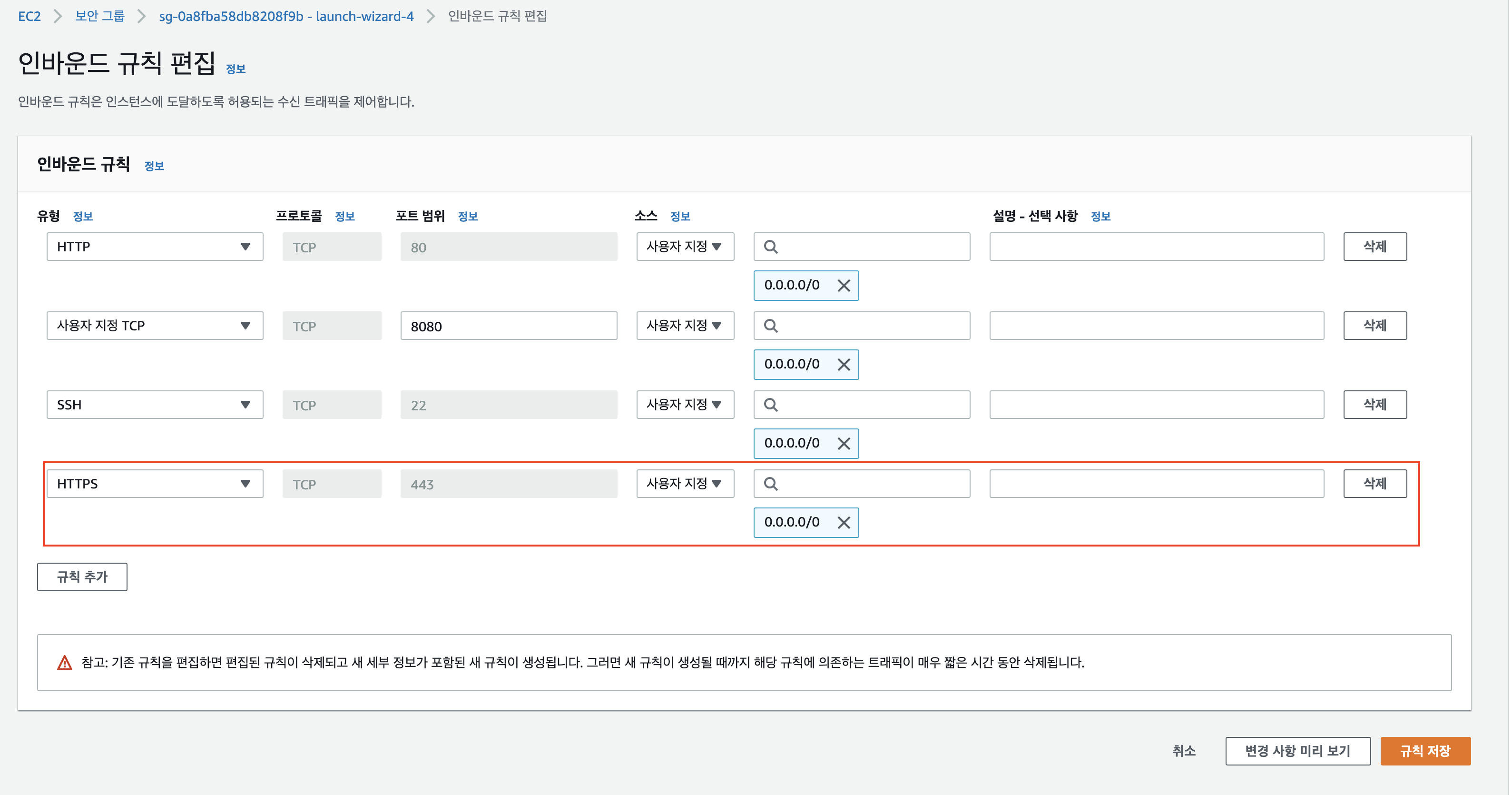Click the 규칙 추가 button
This screenshot has width=1512, height=795.
coord(82,577)
